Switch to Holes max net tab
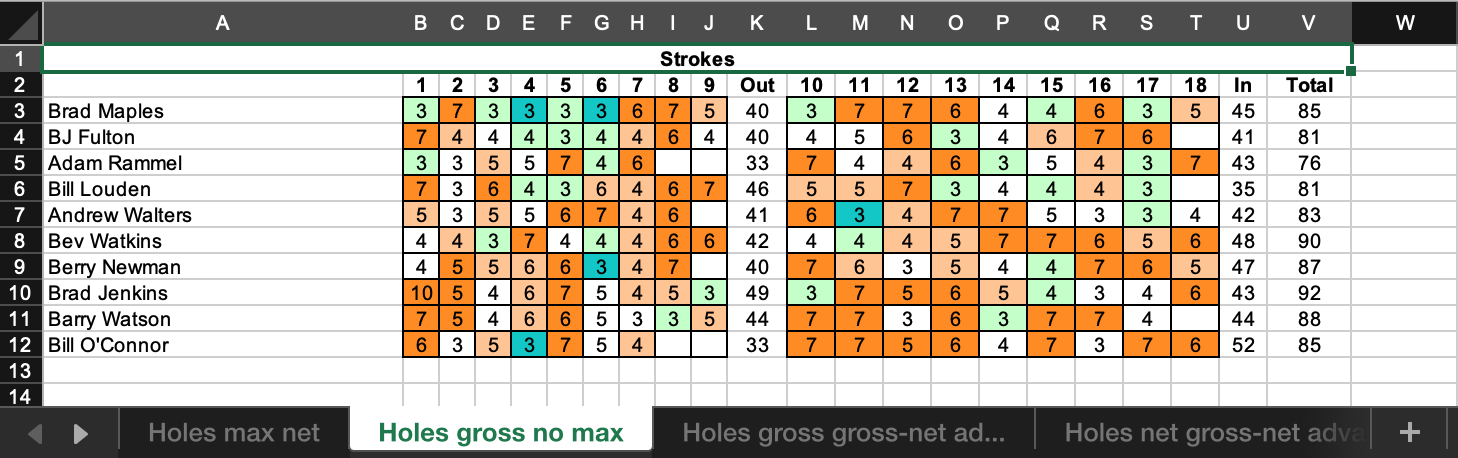This screenshot has height=458, width=1458. pos(234,433)
